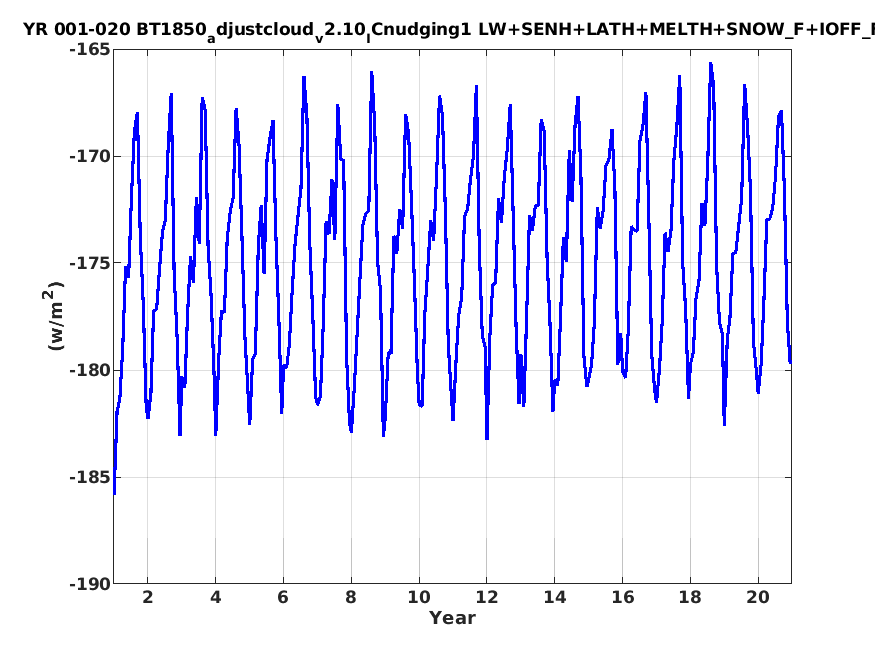Click the x-axis tick label 16
Screen dimensions: 875x656
(x=622, y=597)
